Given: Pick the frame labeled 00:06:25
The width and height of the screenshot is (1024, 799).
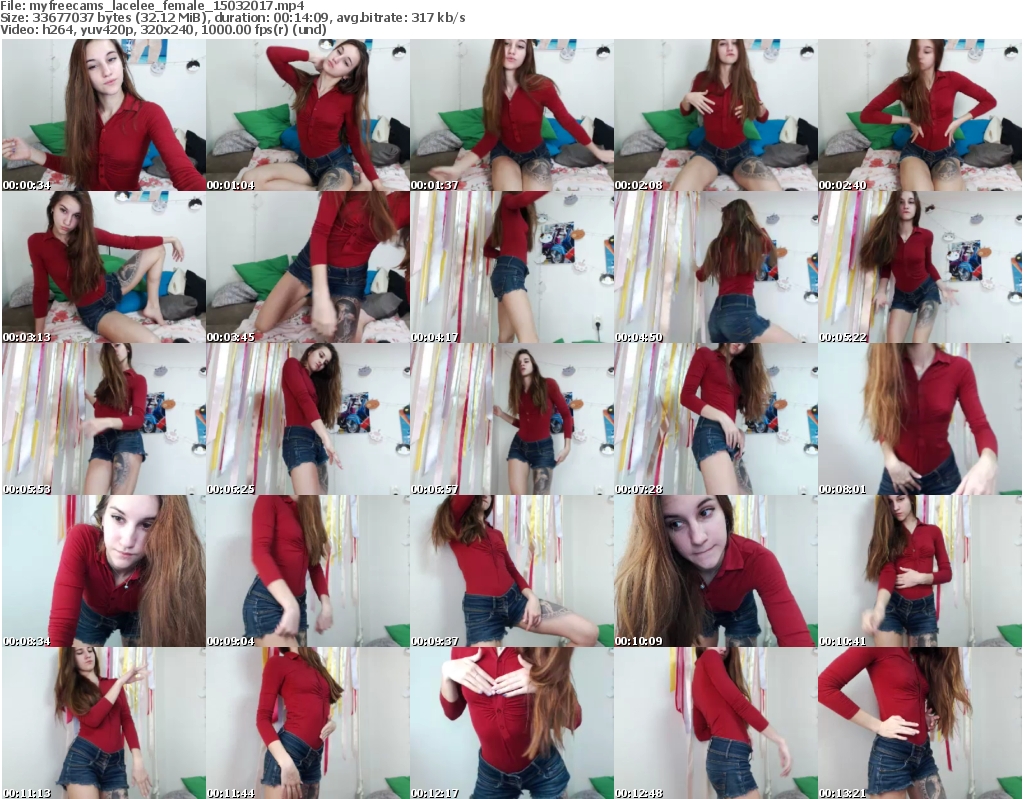Looking at the screenshot, I should click(x=308, y=419).
